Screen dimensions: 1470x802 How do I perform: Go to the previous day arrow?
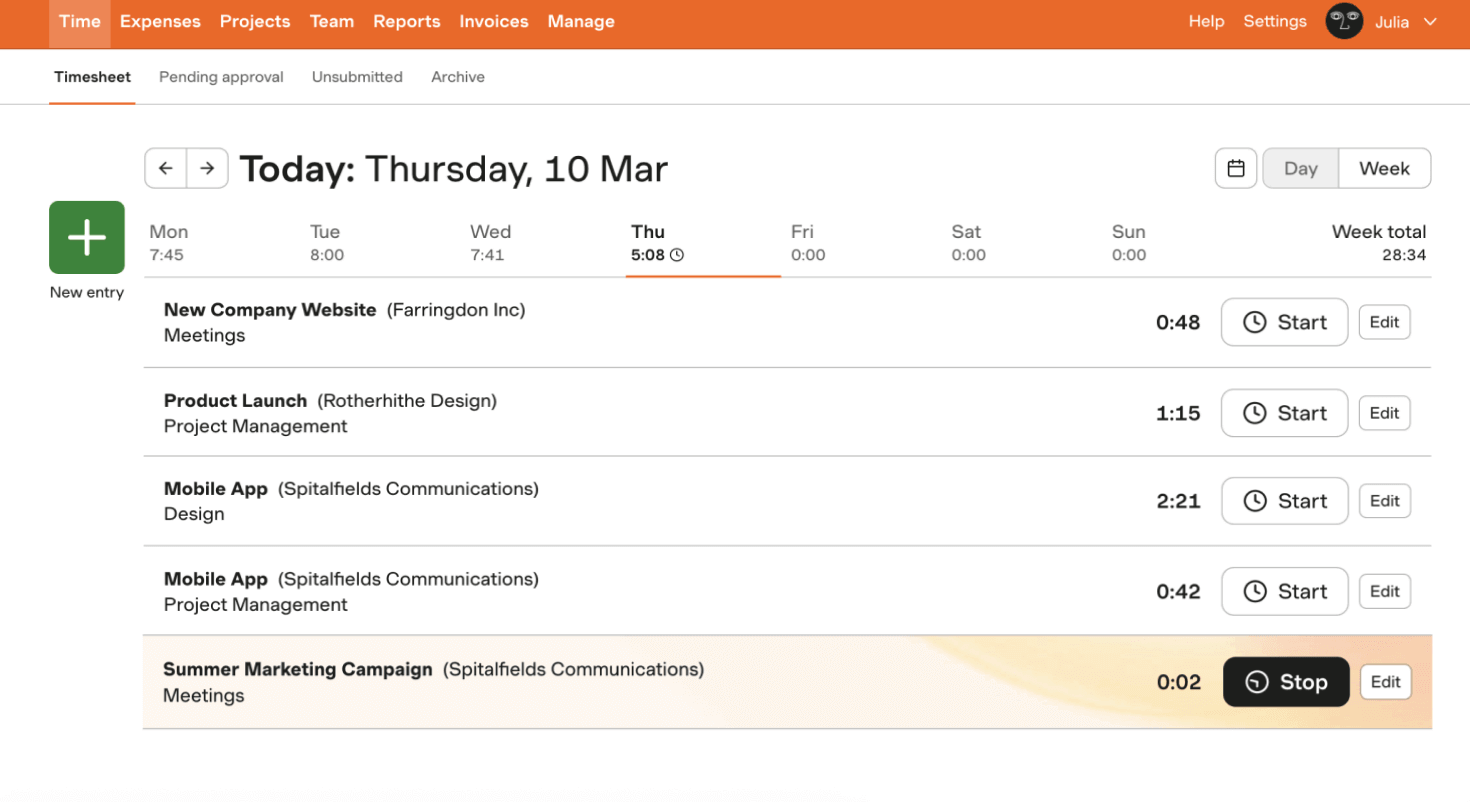pos(166,168)
